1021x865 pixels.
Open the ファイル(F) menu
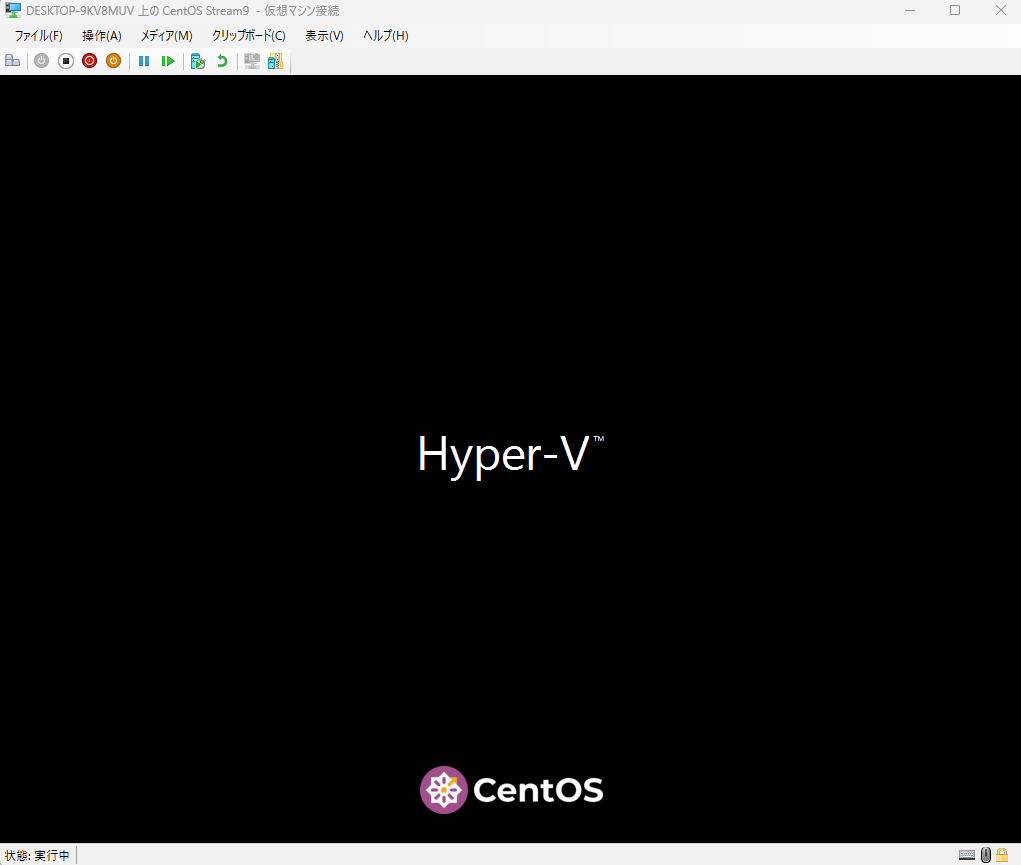pyautogui.click(x=38, y=36)
